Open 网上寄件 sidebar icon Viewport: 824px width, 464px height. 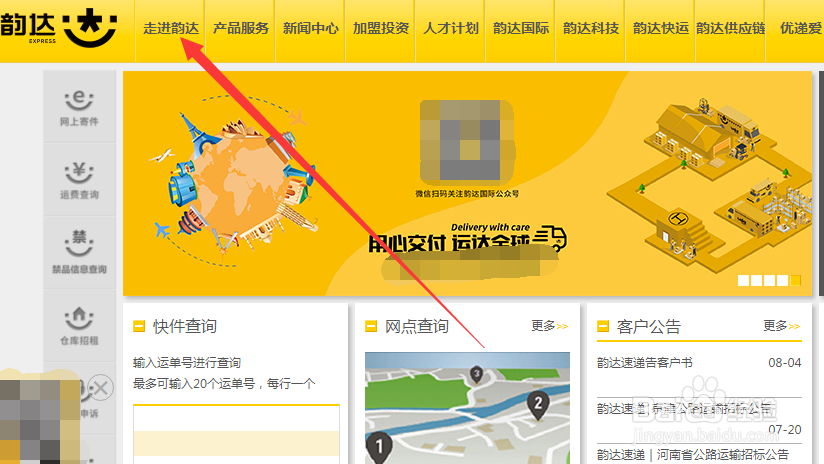click(x=79, y=107)
